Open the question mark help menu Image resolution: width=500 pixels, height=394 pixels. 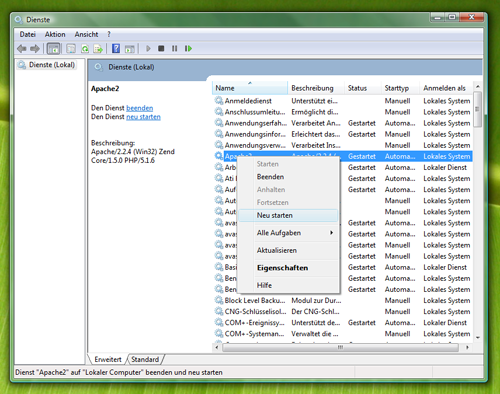[x=109, y=34]
